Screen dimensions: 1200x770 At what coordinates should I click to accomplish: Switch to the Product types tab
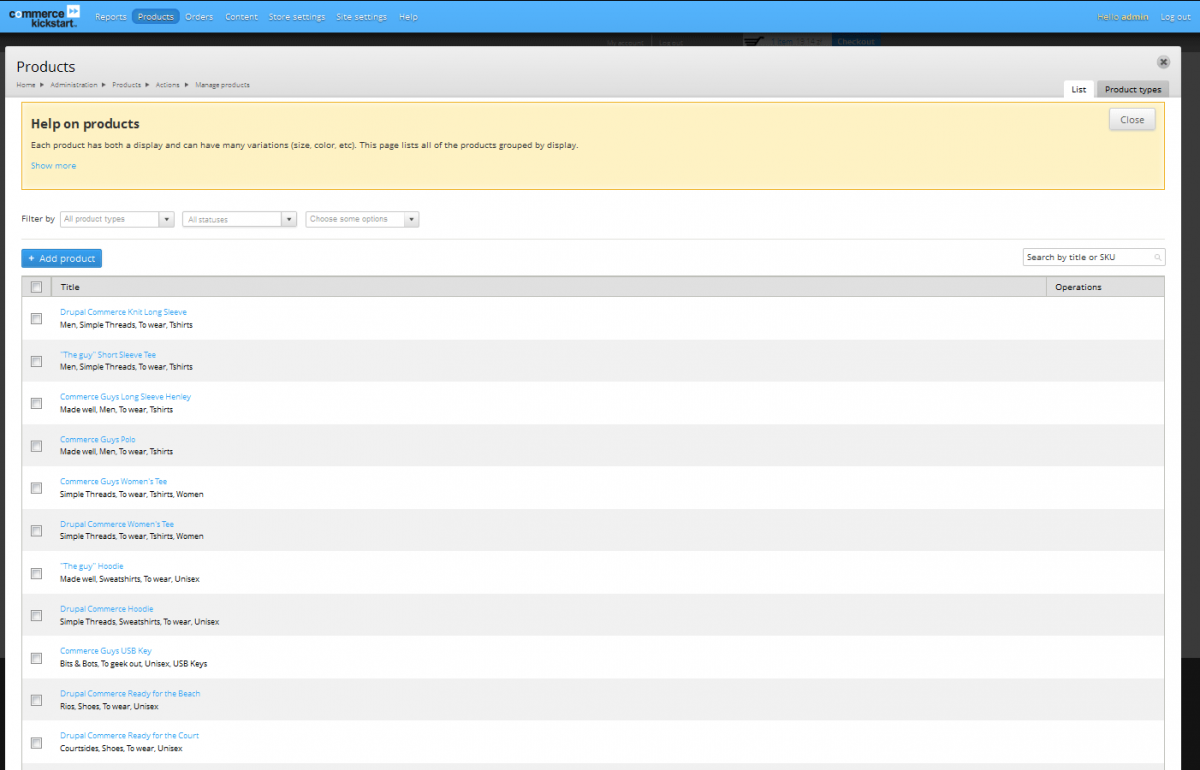[1133, 89]
